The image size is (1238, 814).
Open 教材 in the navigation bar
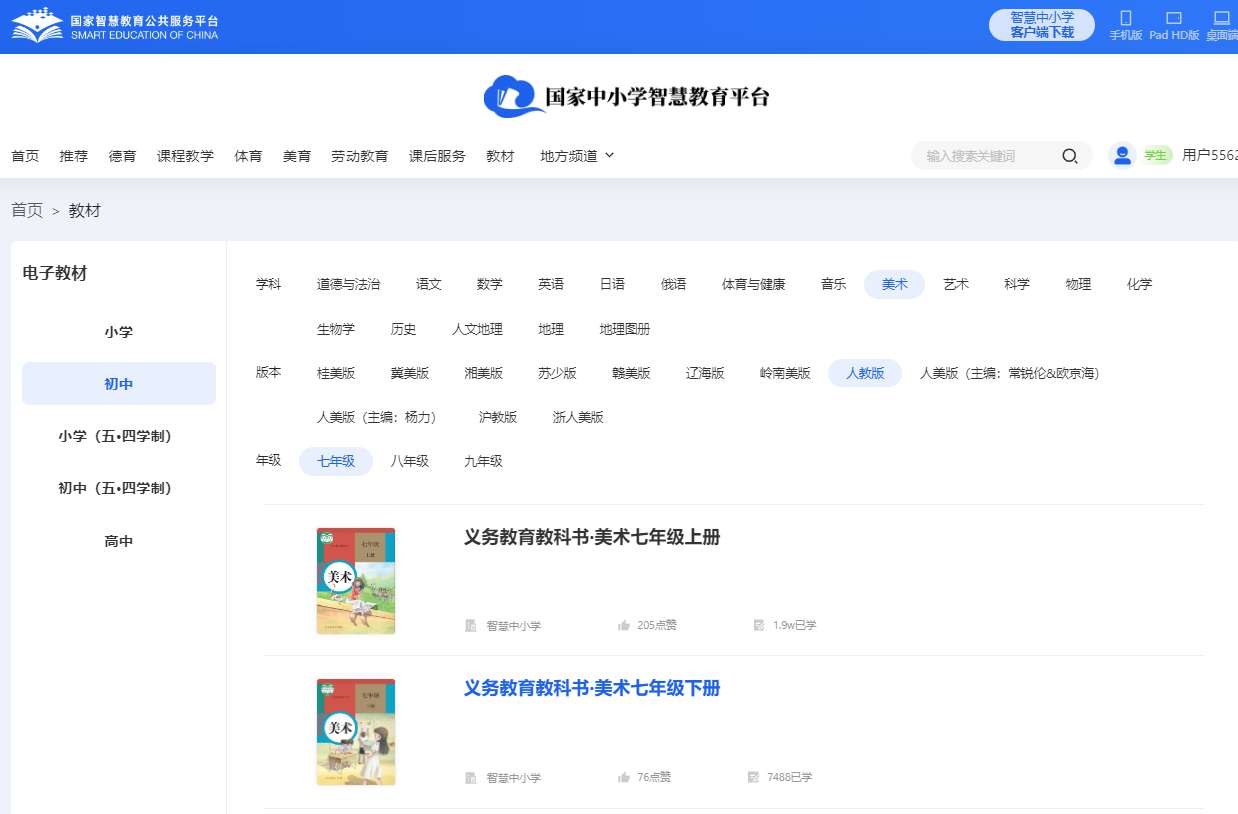(500, 156)
